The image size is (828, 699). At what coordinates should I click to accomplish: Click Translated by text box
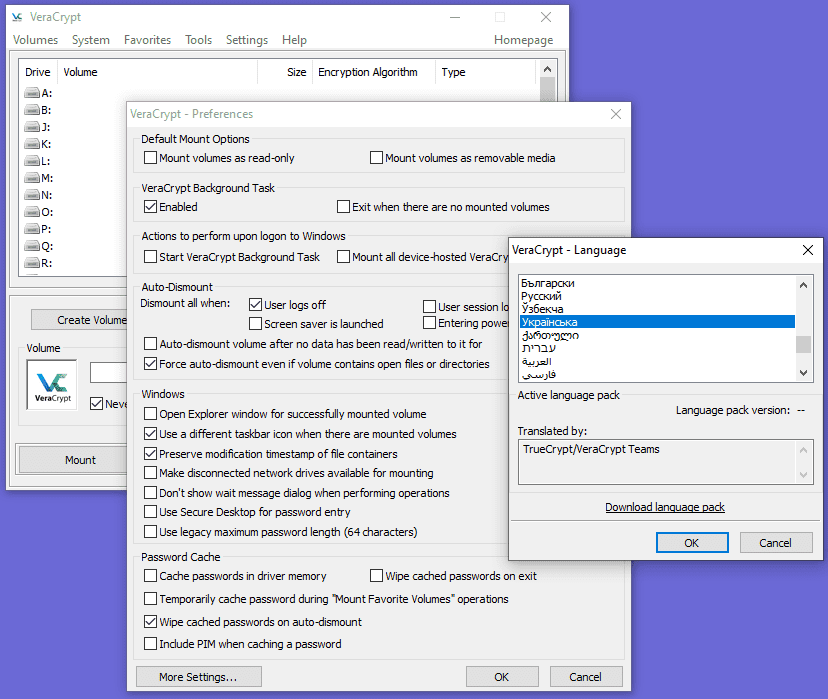(665, 462)
